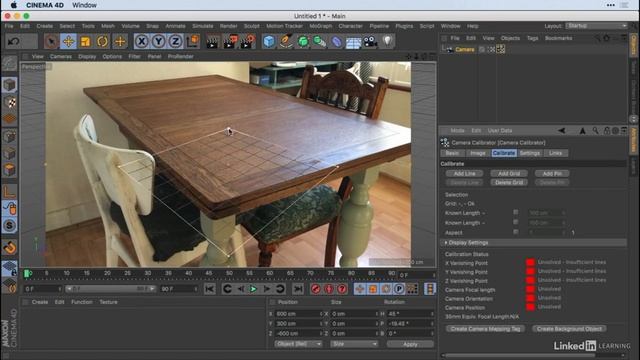Toggle the X axis lock
This screenshot has height=360, width=640.
141,41
